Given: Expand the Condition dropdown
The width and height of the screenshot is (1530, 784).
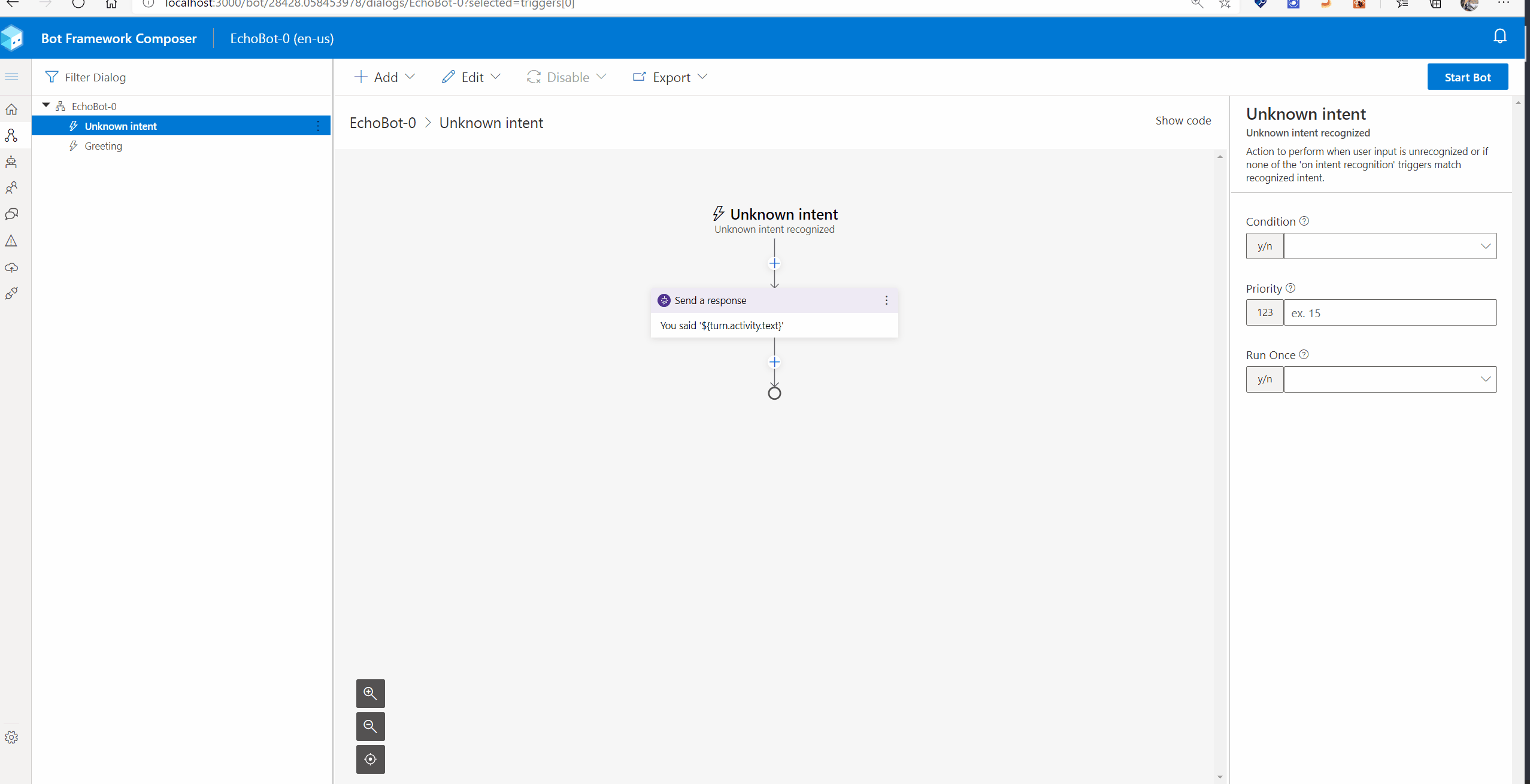Looking at the screenshot, I should tap(1485, 246).
